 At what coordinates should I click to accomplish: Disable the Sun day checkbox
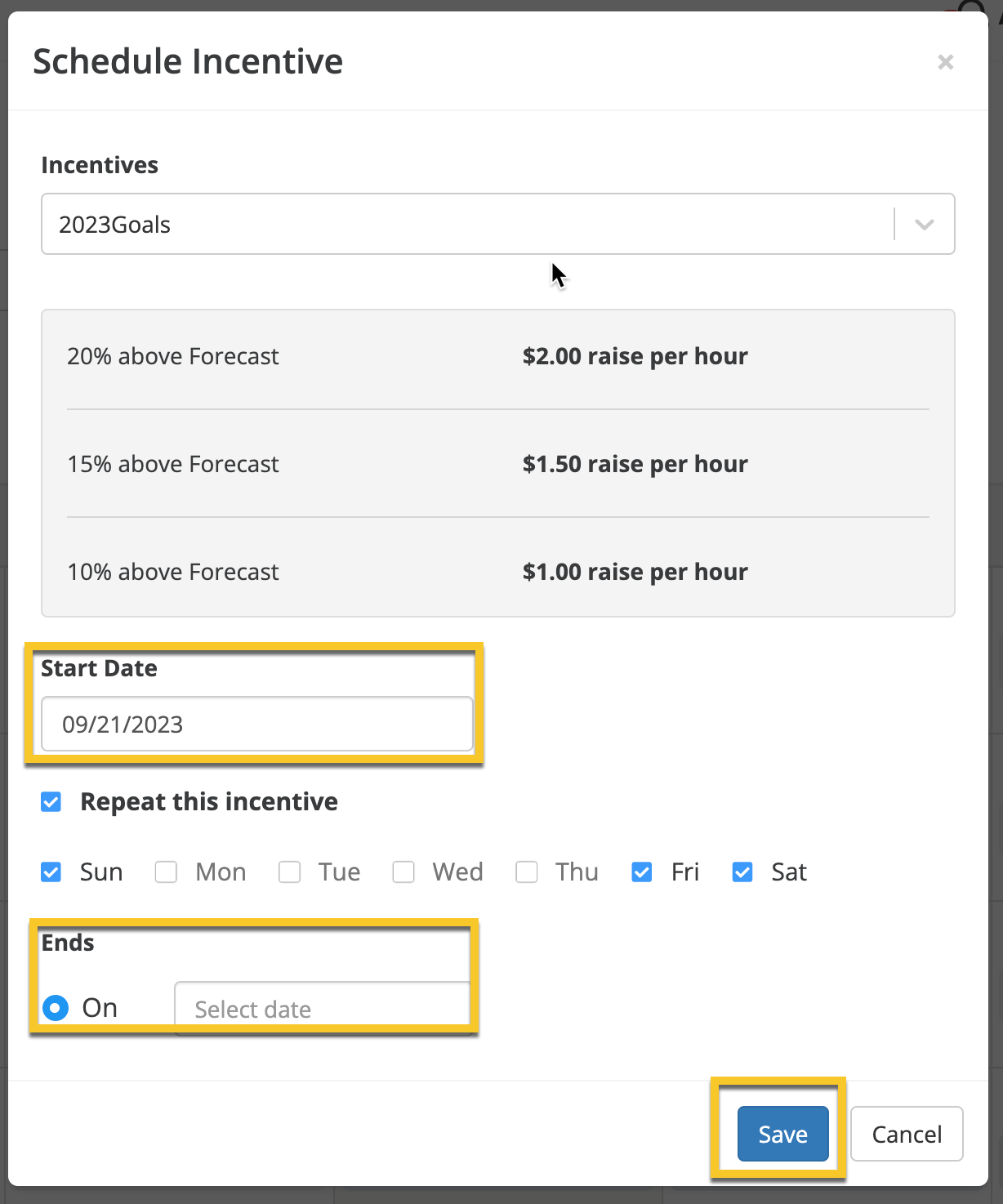(x=51, y=872)
